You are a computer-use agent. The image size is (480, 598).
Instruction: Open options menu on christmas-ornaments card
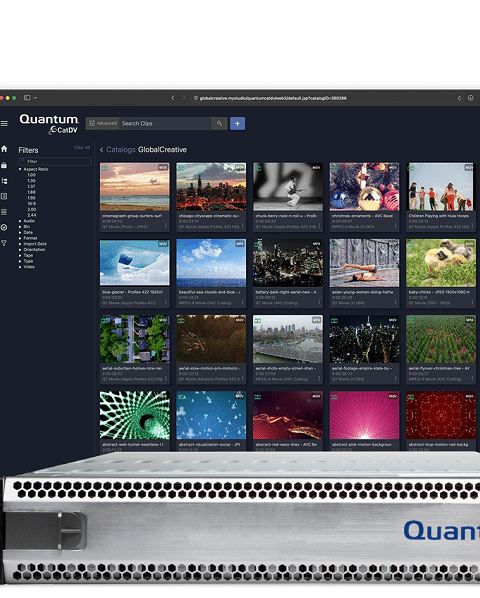pyautogui.click(x=396, y=226)
